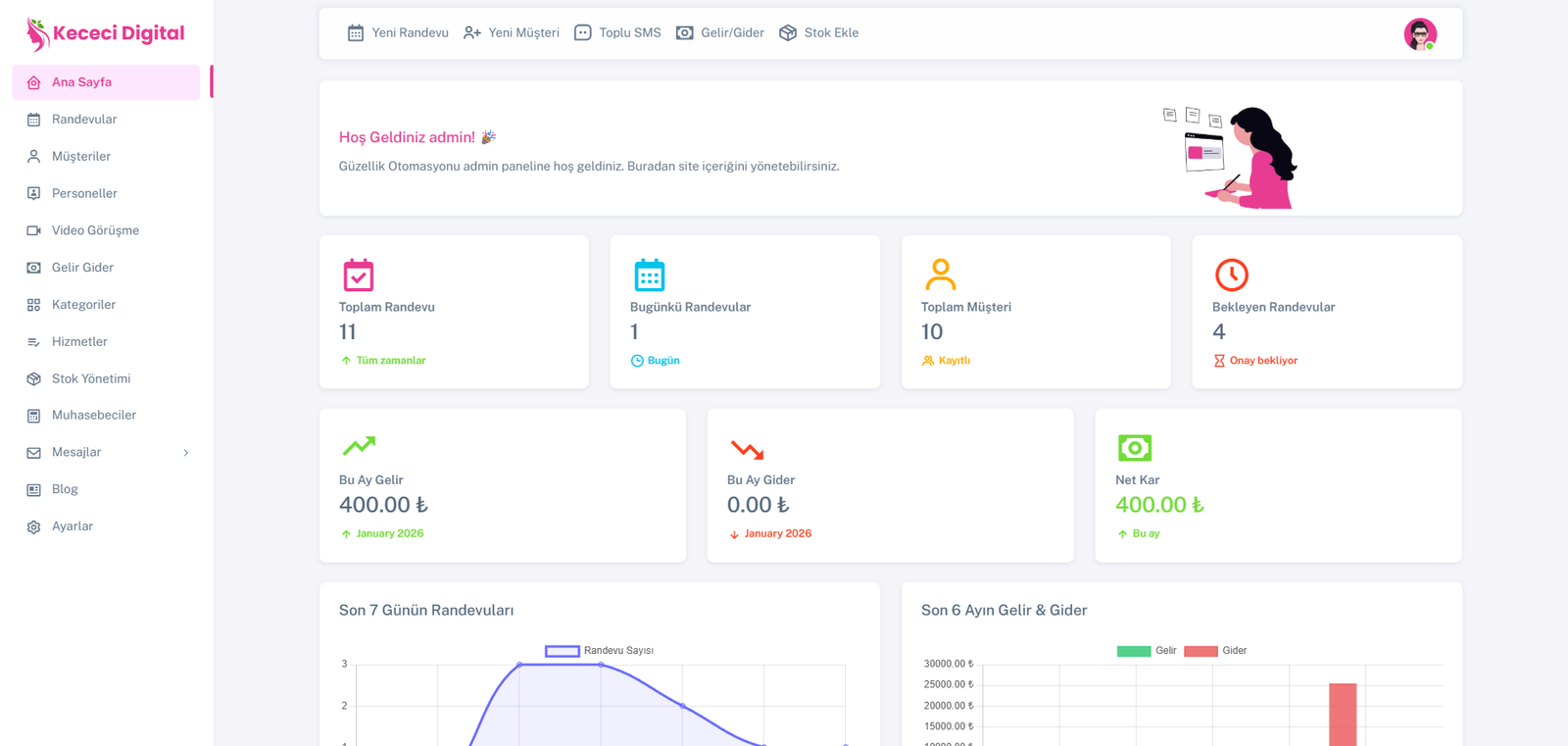The image size is (1568, 746).
Task: Click the Yeni Müşteri add-user icon
Action: pyautogui.click(x=472, y=33)
